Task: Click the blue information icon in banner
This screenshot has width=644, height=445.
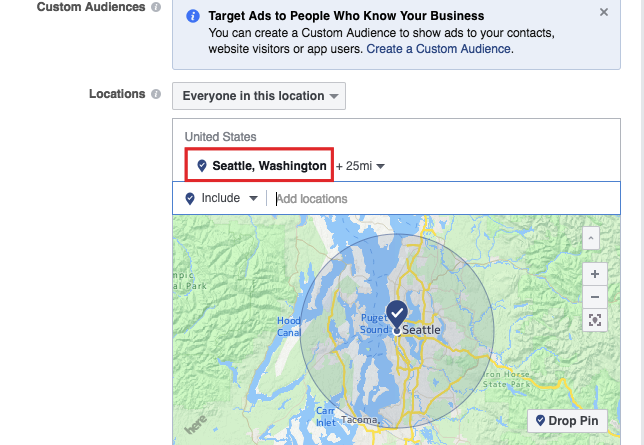Action: pos(193,16)
